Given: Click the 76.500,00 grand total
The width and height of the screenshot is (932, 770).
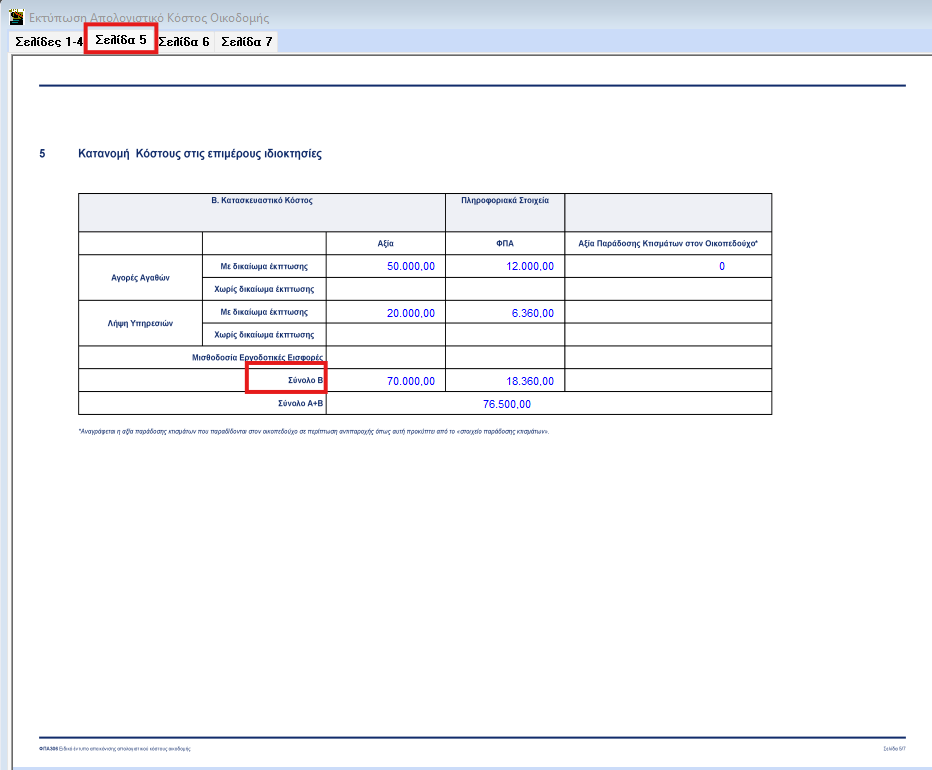Looking at the screenshot, I should [x=506, y=404].
